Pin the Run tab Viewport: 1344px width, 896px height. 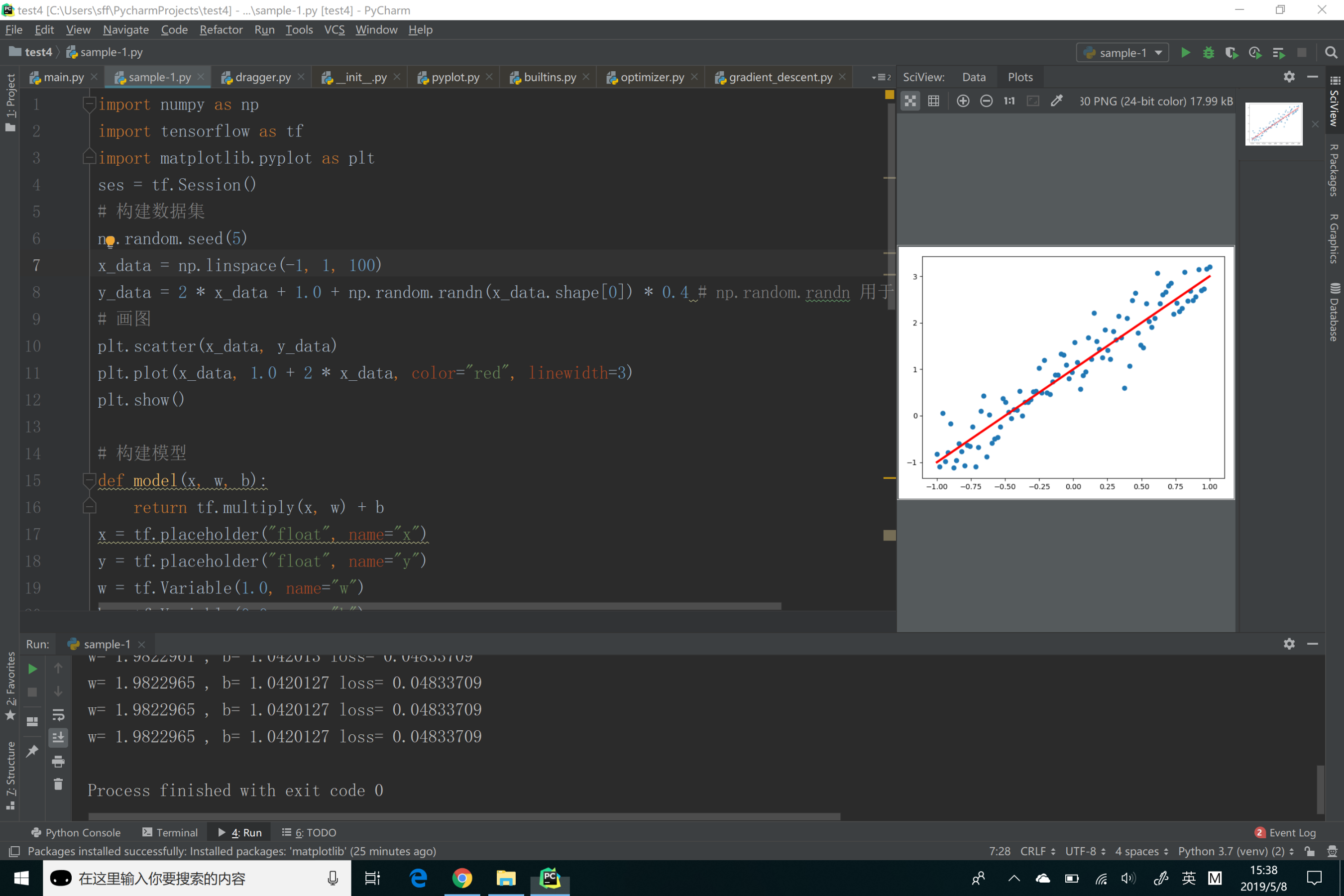click(x=32, y=751)
